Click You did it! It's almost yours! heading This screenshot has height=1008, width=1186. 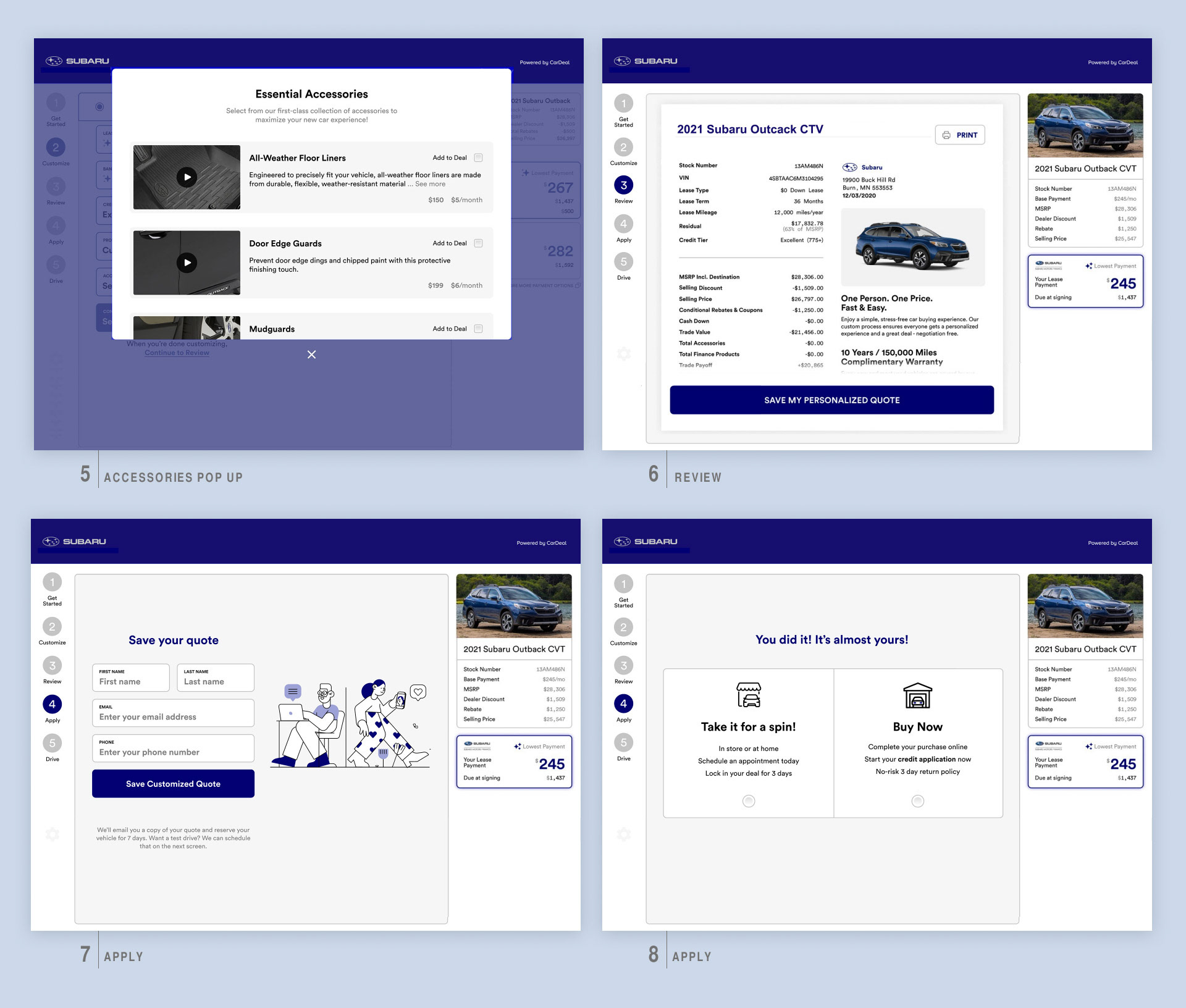831,640
